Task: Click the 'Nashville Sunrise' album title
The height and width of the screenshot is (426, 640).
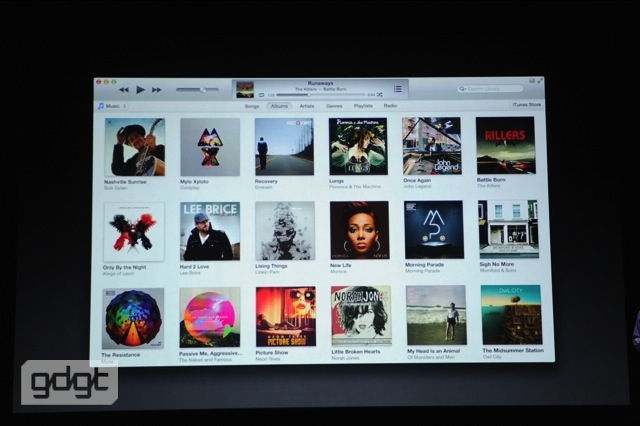Action: pos(125,182)
